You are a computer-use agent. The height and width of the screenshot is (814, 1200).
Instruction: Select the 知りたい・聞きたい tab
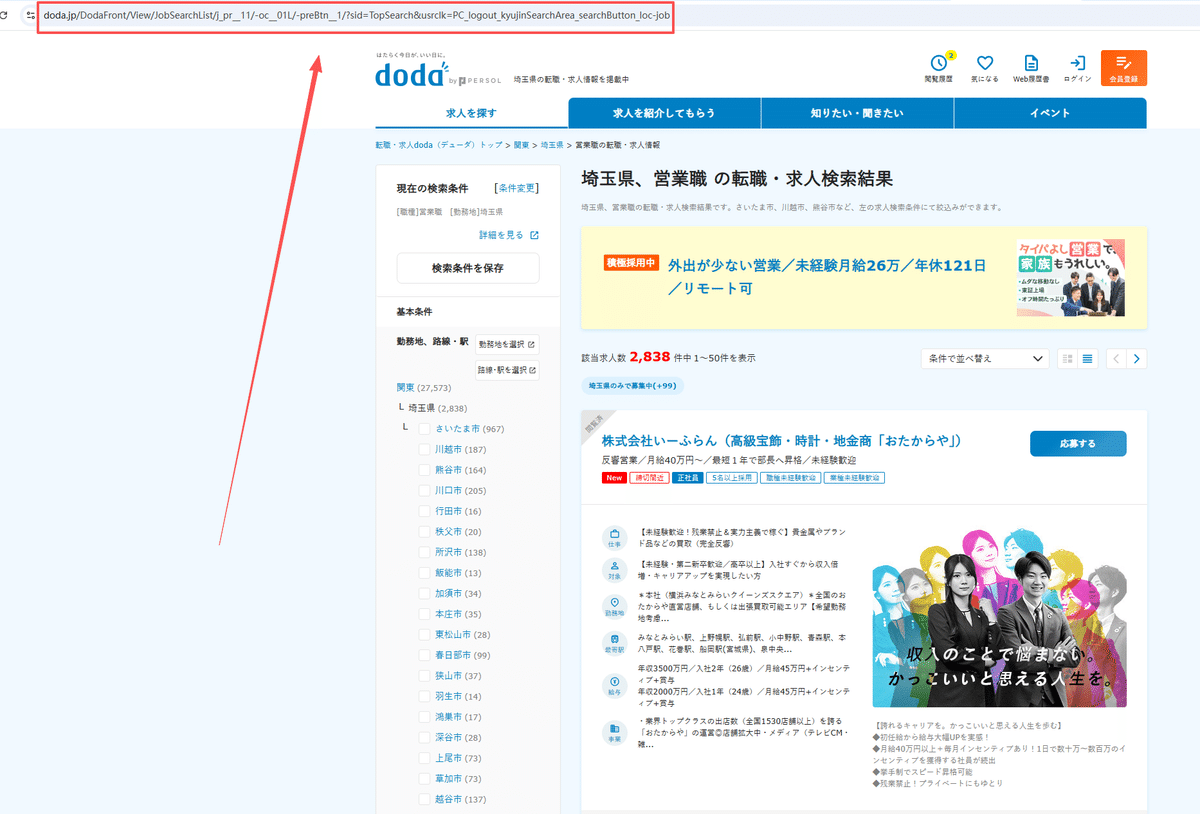(x=857, y=113)
